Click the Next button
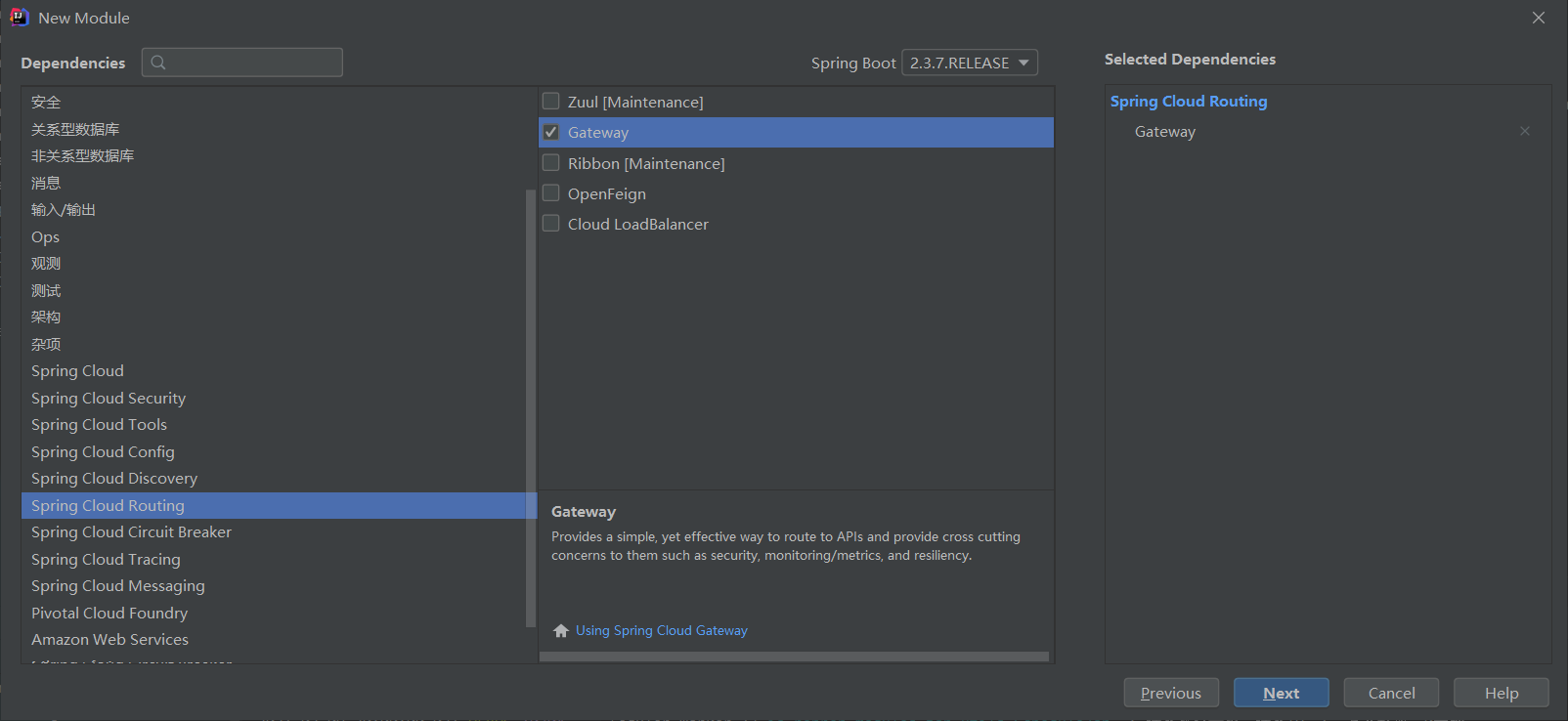This screenshot has height=721, width=1568. 1281,693
